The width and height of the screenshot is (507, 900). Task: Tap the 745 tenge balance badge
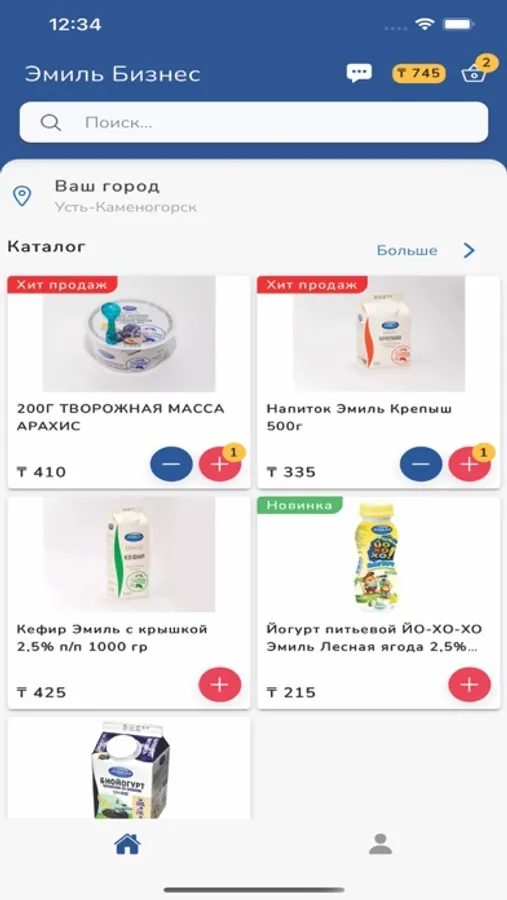[419, 73]
